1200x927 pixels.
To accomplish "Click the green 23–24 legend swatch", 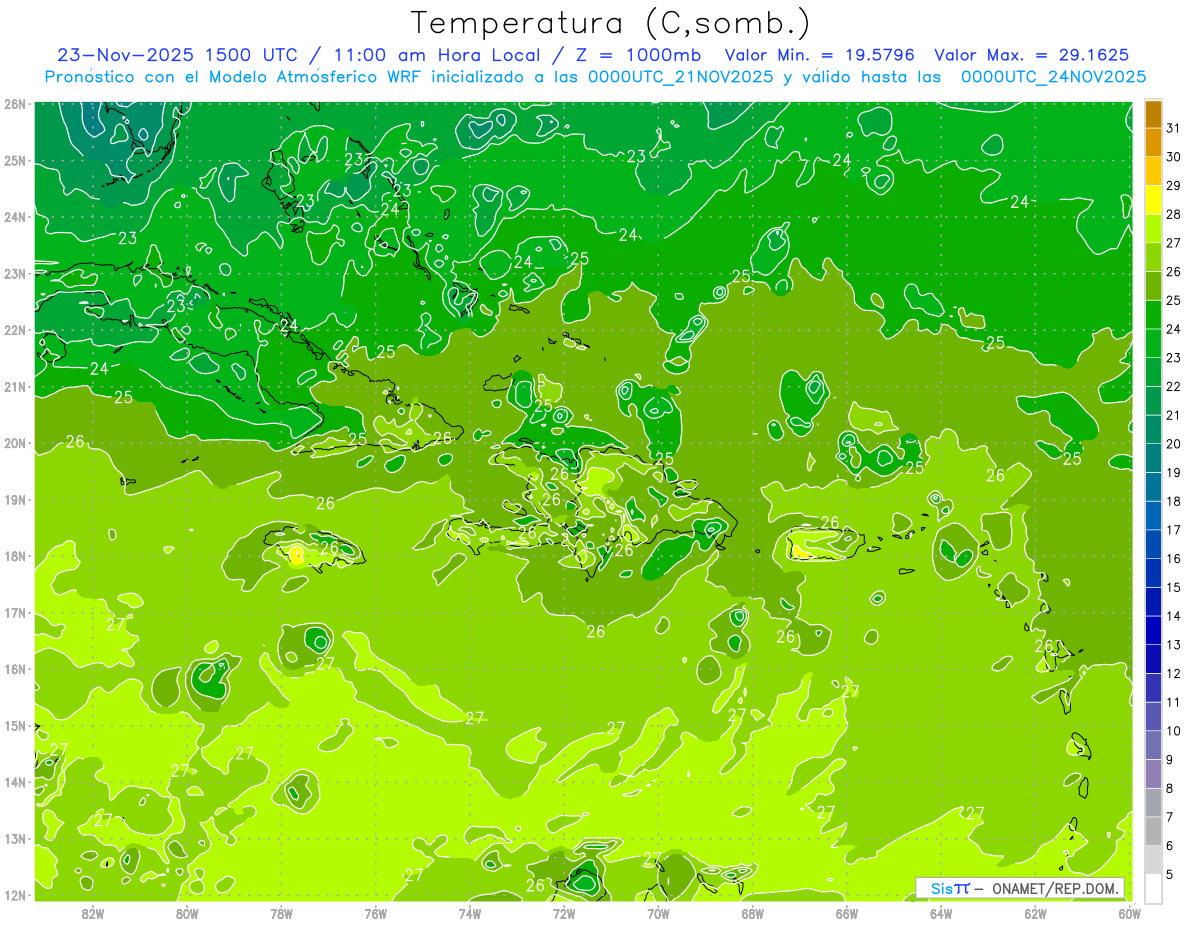I will point(1153,343).
